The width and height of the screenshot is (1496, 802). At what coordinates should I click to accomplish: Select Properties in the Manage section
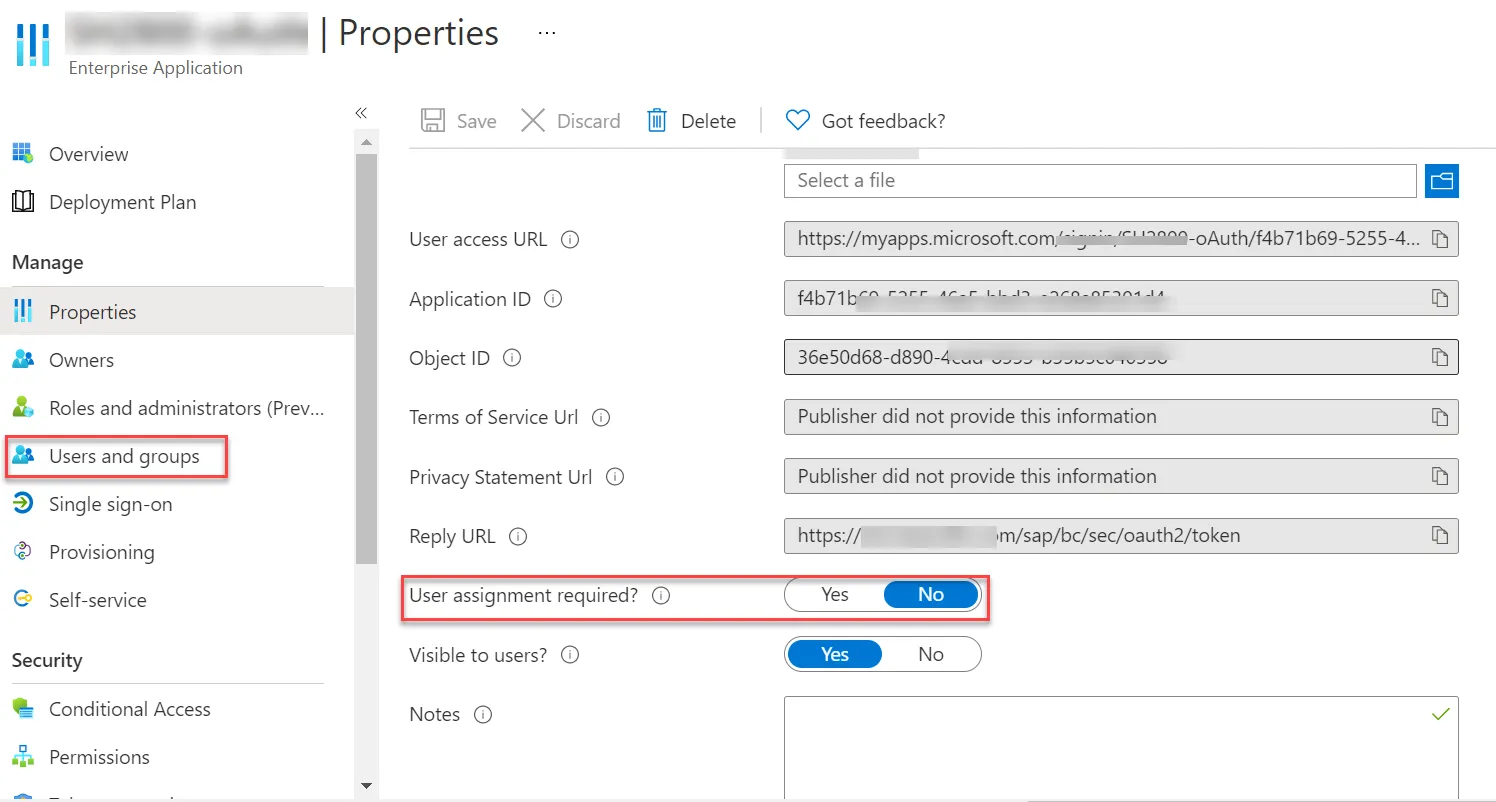(177, 312)
